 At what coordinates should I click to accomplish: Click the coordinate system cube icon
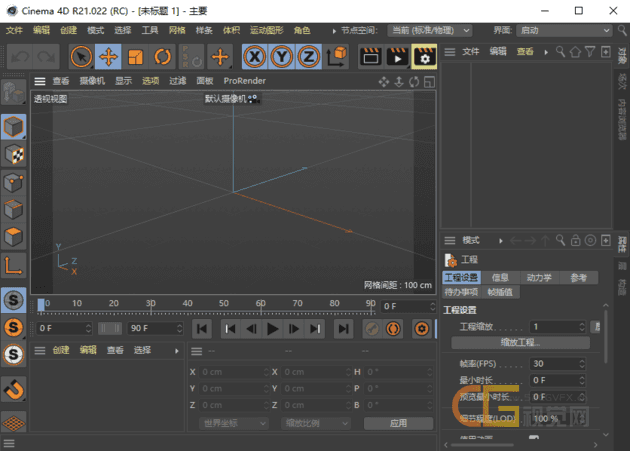pos(337,57)
